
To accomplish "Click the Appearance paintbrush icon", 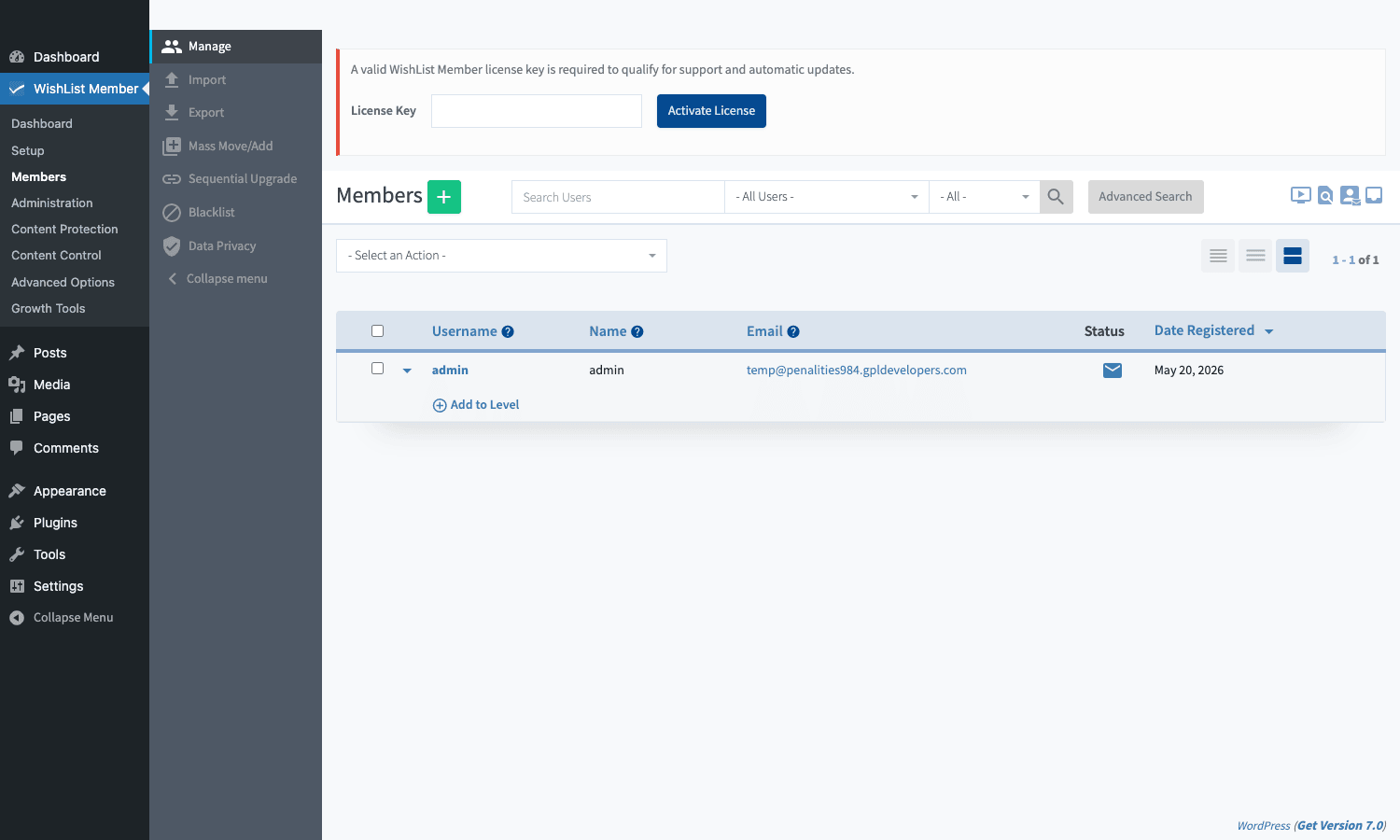I will tap(17, 491).
